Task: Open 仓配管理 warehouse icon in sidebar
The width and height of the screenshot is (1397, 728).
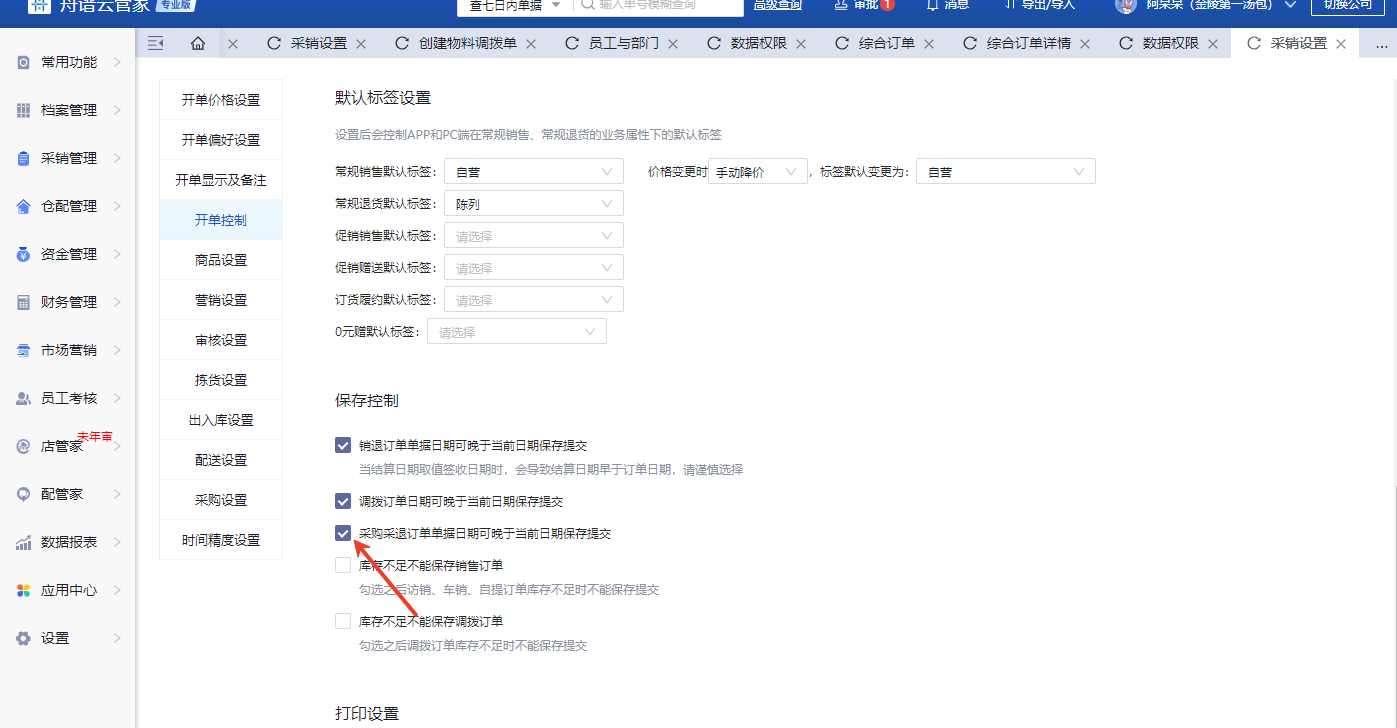Action: point(24,206)
